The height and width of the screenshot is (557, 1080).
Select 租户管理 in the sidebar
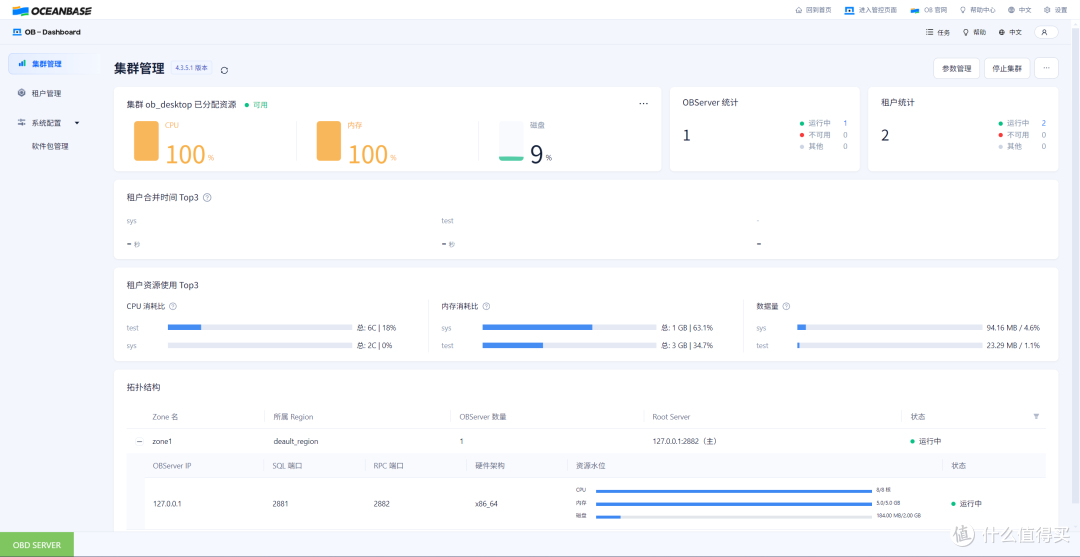point(44,93)
